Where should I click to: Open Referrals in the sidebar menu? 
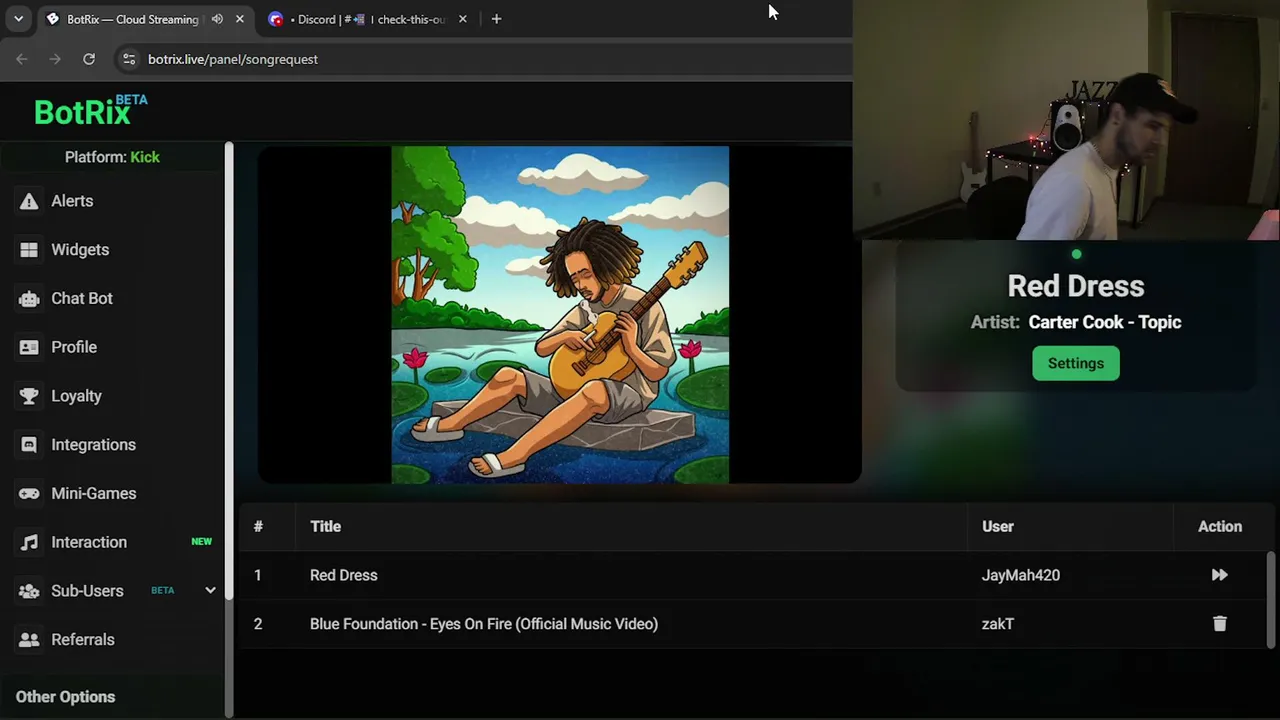coord(83,640)
